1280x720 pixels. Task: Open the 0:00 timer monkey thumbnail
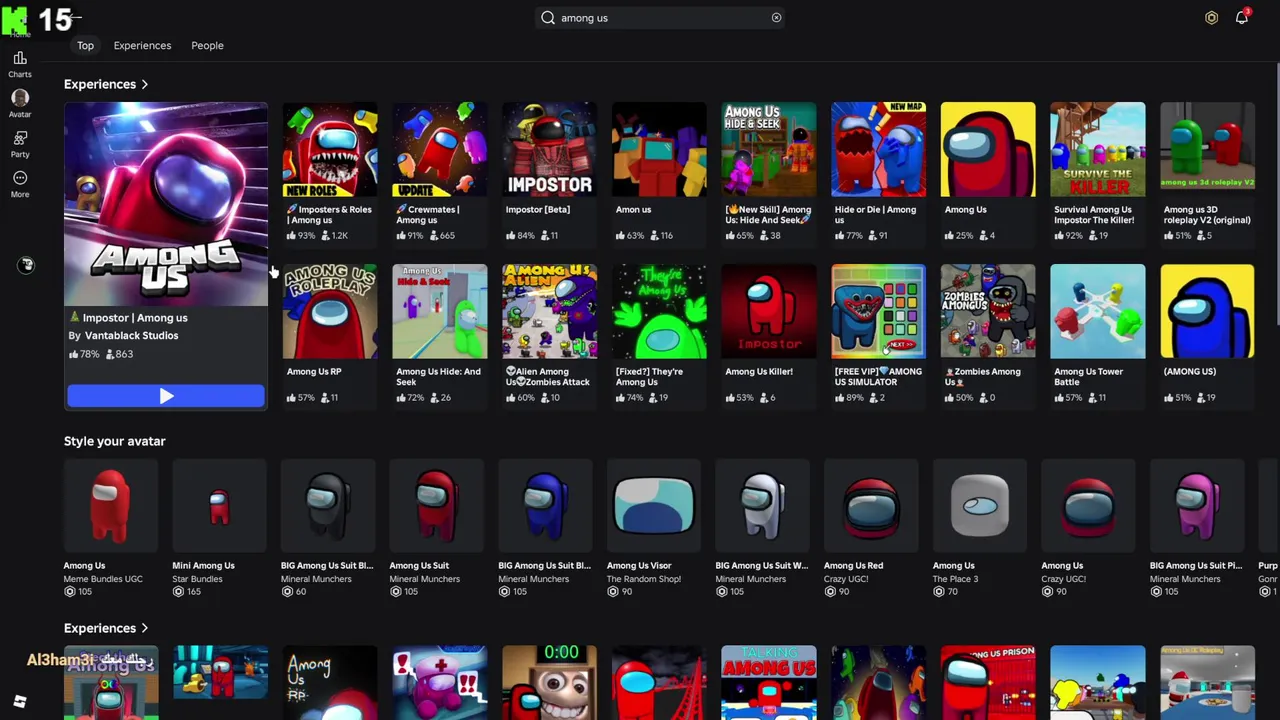(549, 683)
